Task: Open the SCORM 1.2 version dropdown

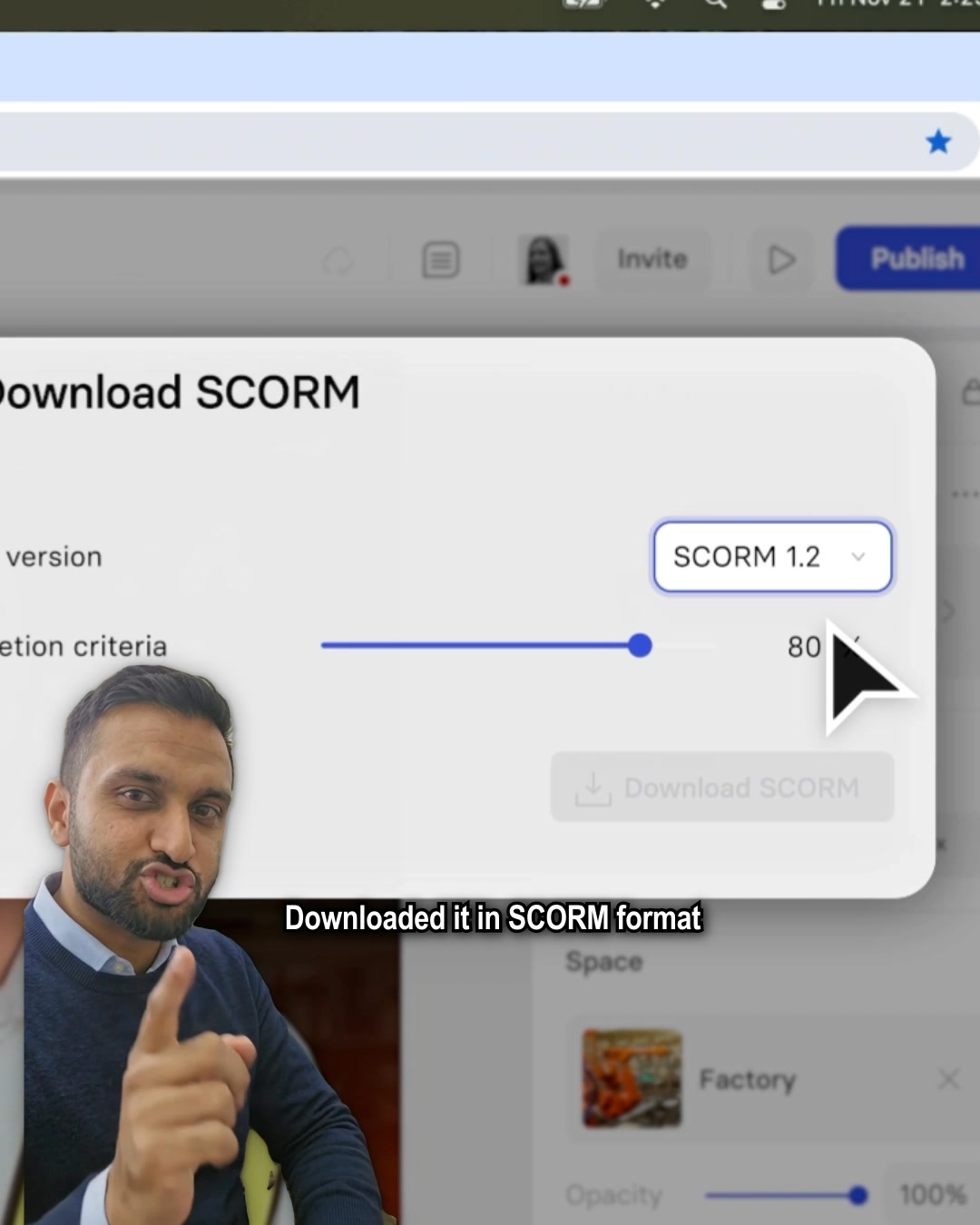Action: point(773,556)
